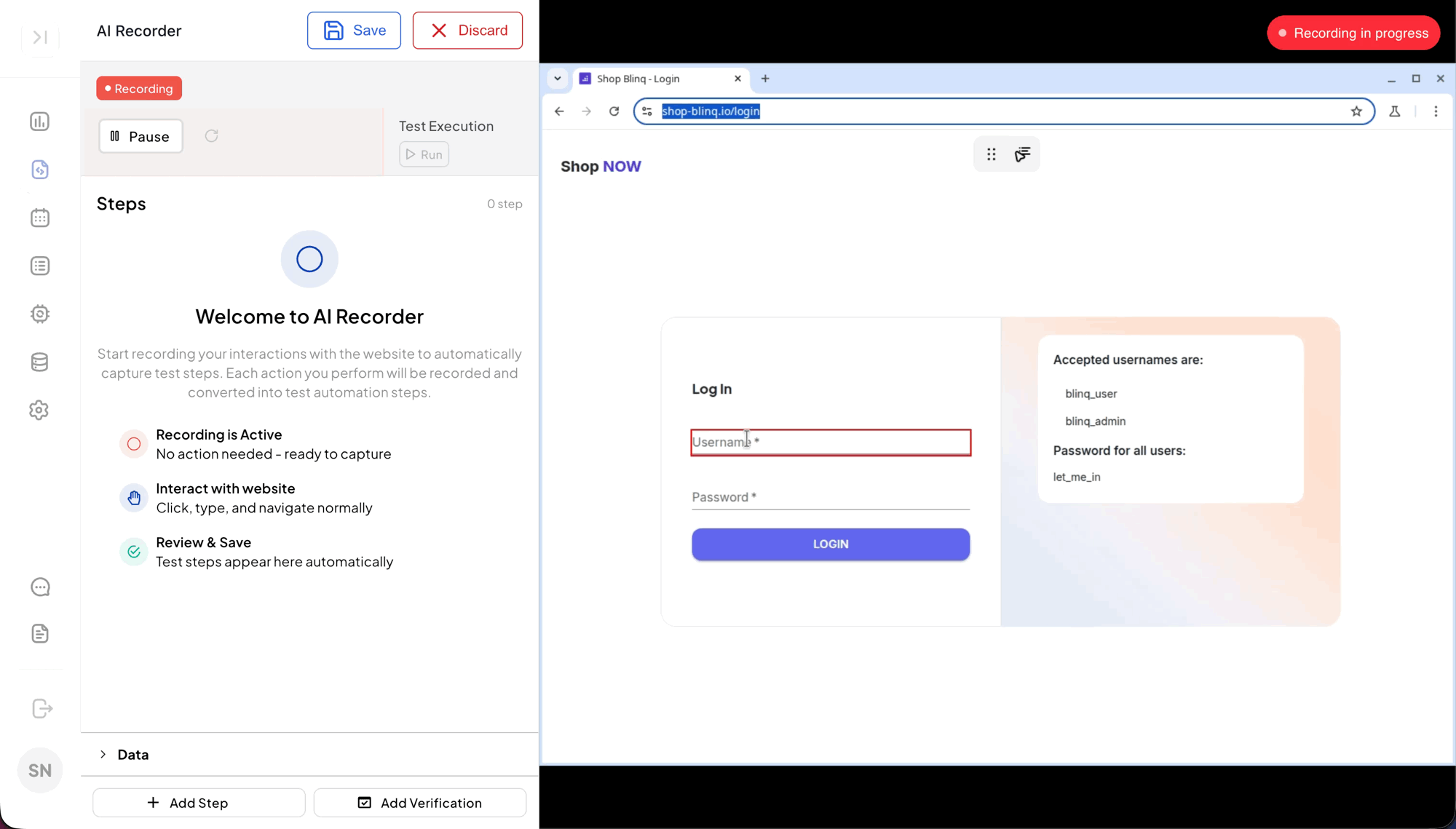The height and width of the screenshot is (829, 1456).
Task: Open the chat support sidebar icon
Action: coord(40,587)
